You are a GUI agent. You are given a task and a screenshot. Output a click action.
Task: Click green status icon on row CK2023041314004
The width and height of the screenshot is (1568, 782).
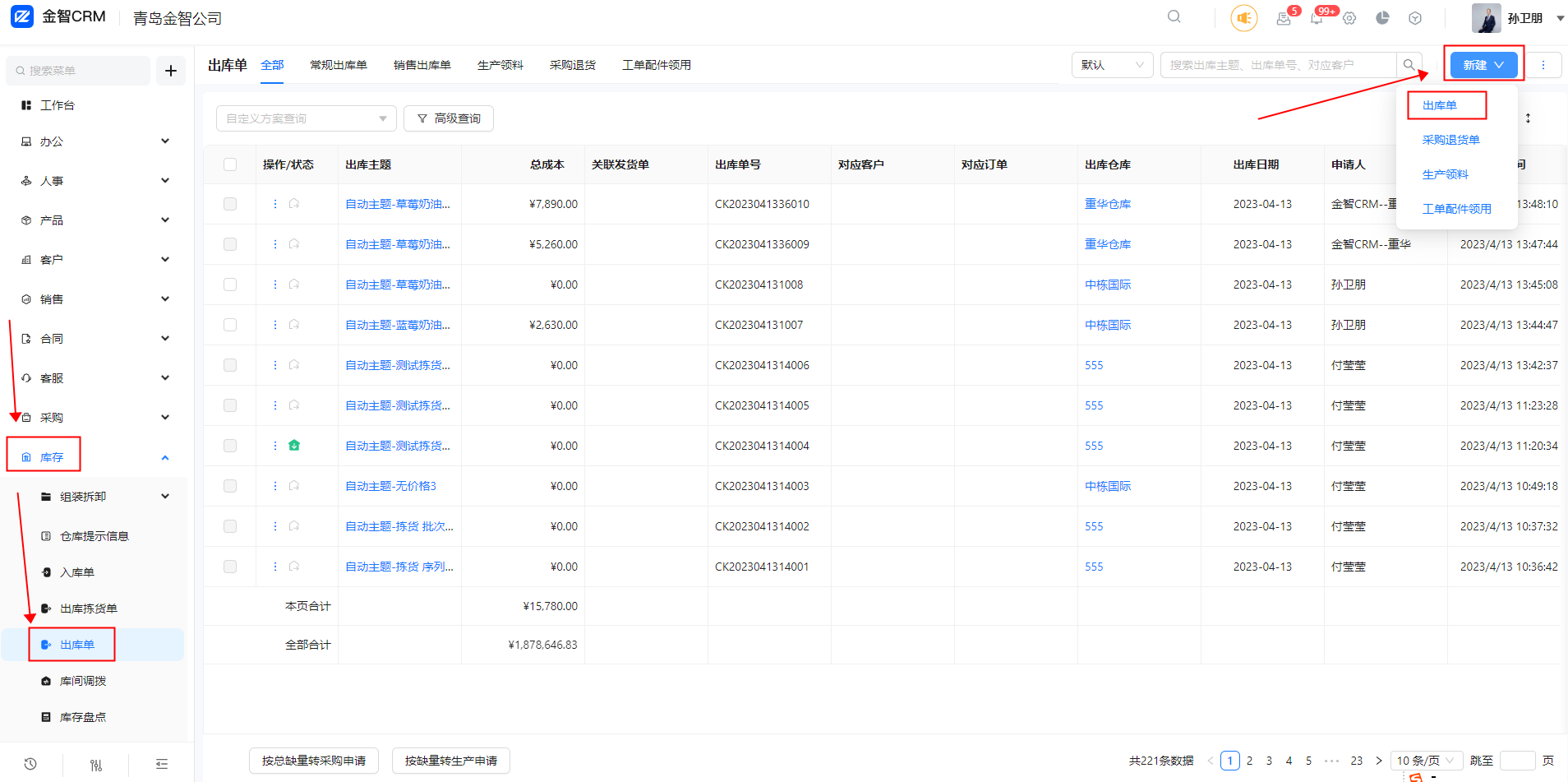(294, 446)
